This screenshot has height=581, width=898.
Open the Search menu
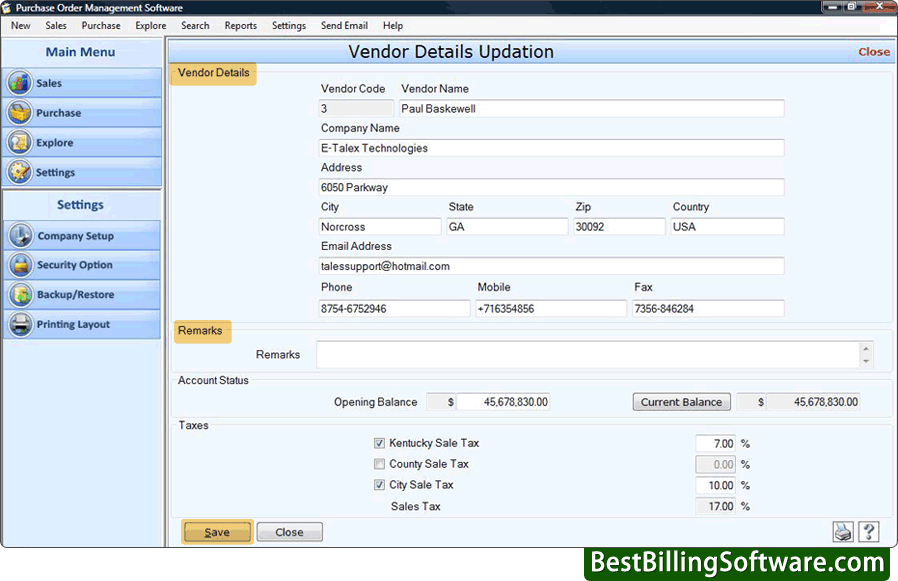[x=195, y=26]
